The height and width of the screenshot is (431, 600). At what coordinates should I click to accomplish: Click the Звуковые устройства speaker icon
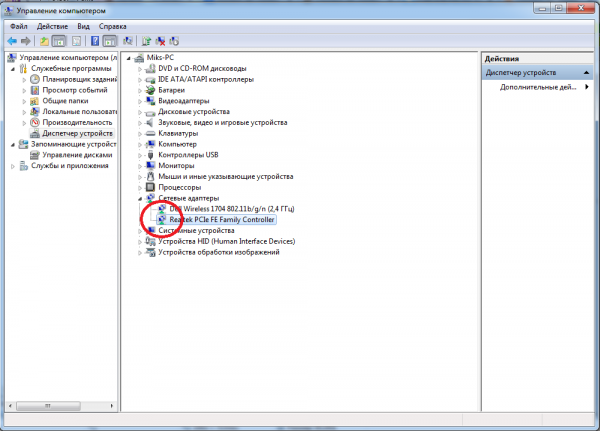pyautogui.click(x=150, y=122)
